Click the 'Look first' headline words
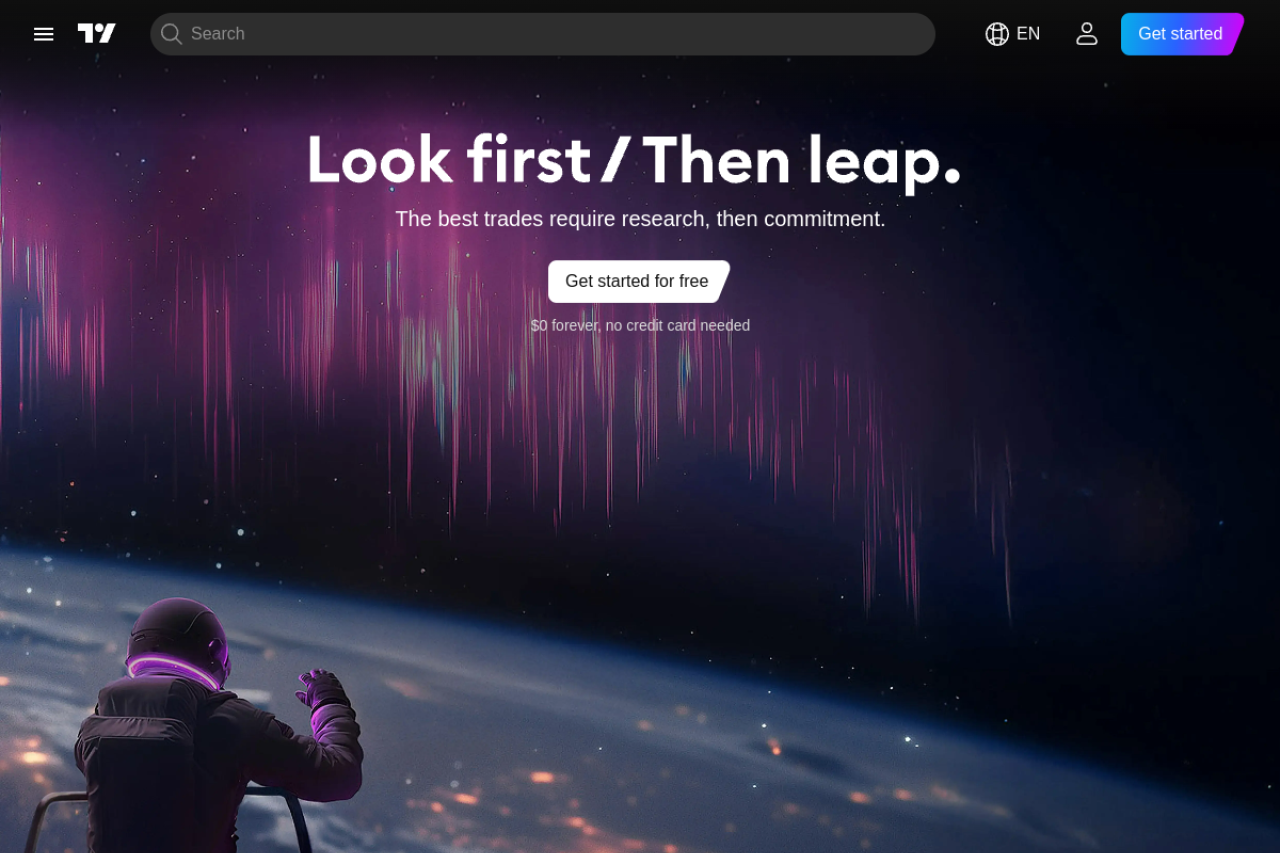1280x853 pixels. pos(448,160)
